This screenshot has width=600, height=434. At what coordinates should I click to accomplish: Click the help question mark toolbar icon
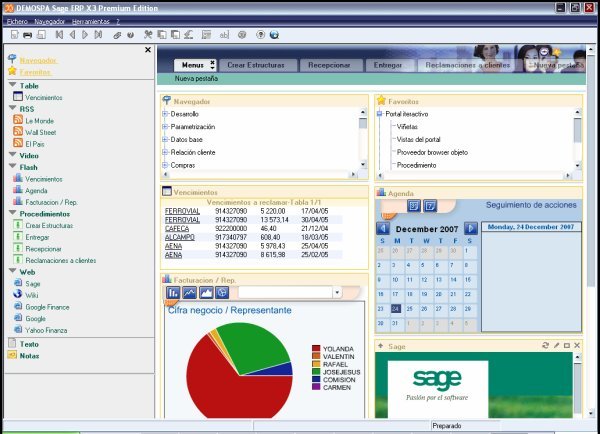[260, 35]
